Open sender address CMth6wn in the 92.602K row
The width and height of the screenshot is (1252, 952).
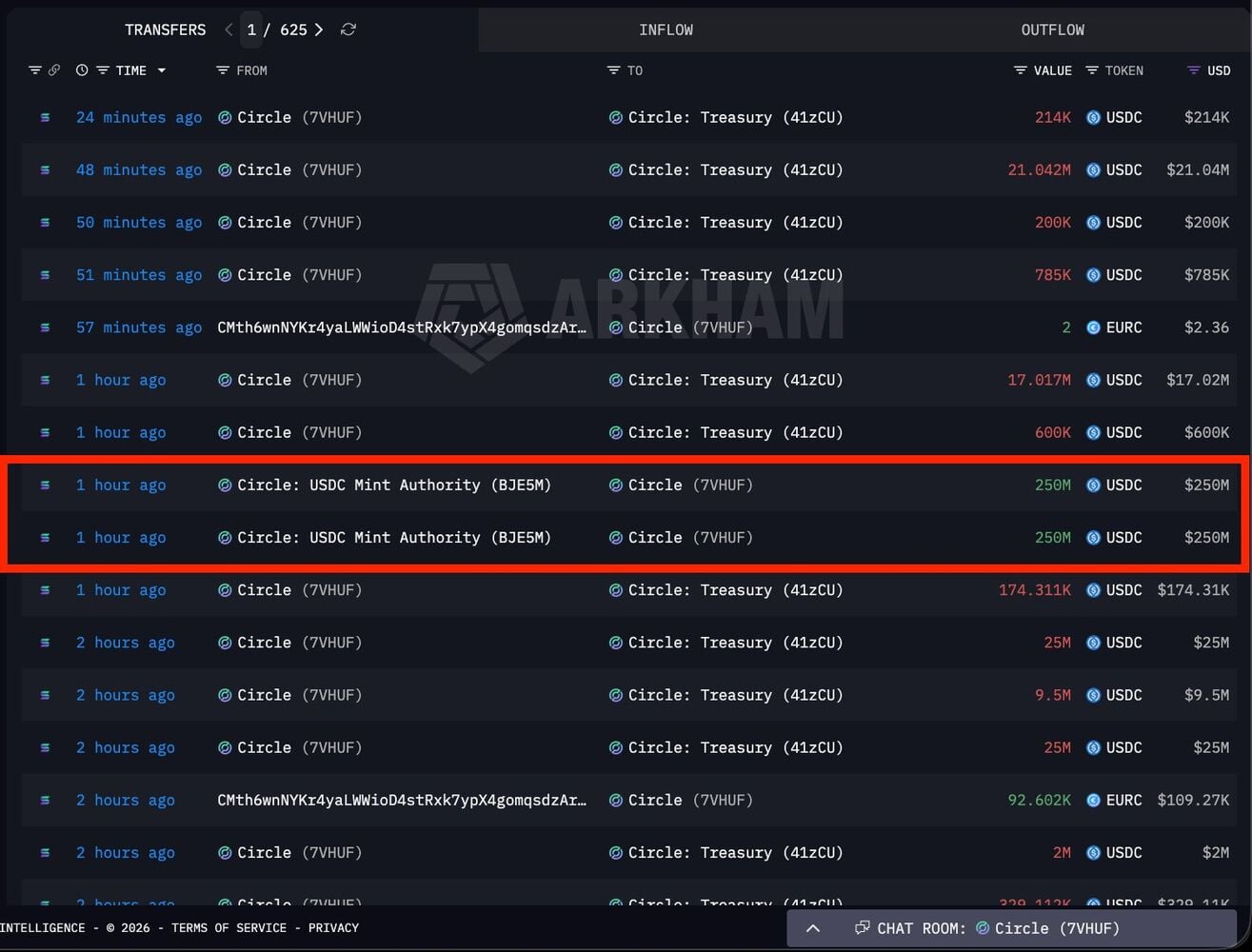pos(402,800)
